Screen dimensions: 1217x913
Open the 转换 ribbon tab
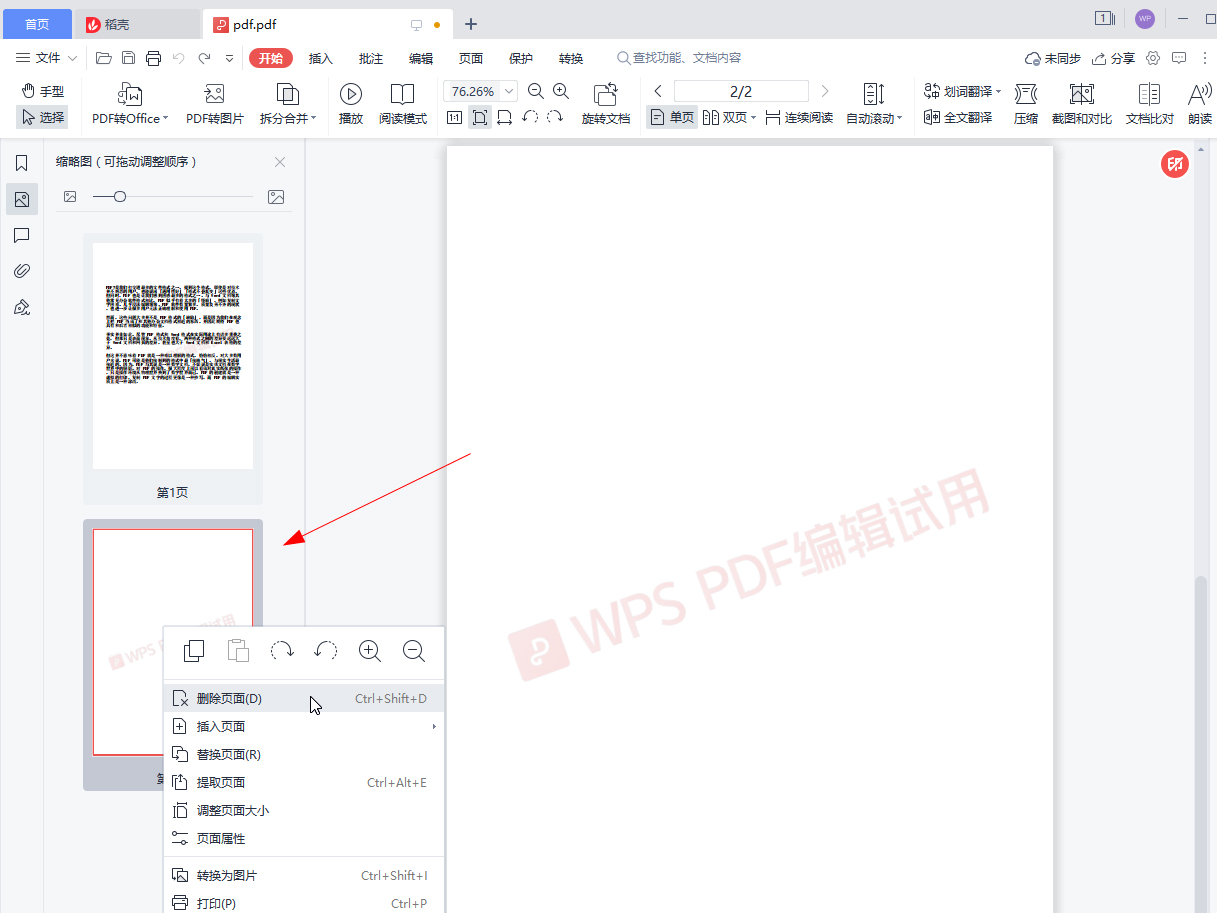click(x=571, y=58)
